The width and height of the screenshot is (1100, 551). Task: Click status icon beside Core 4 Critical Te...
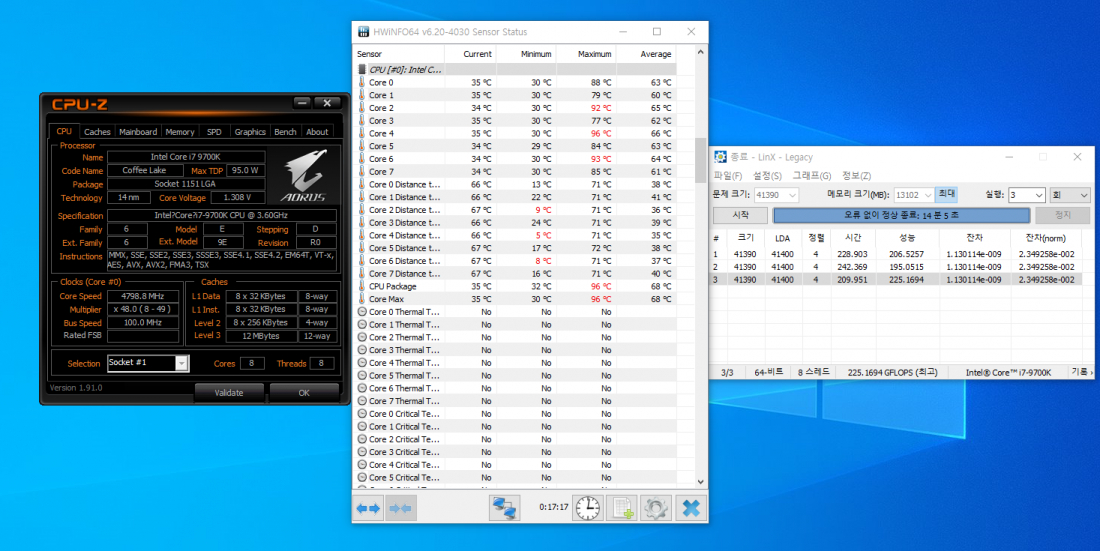click(362, 465)
